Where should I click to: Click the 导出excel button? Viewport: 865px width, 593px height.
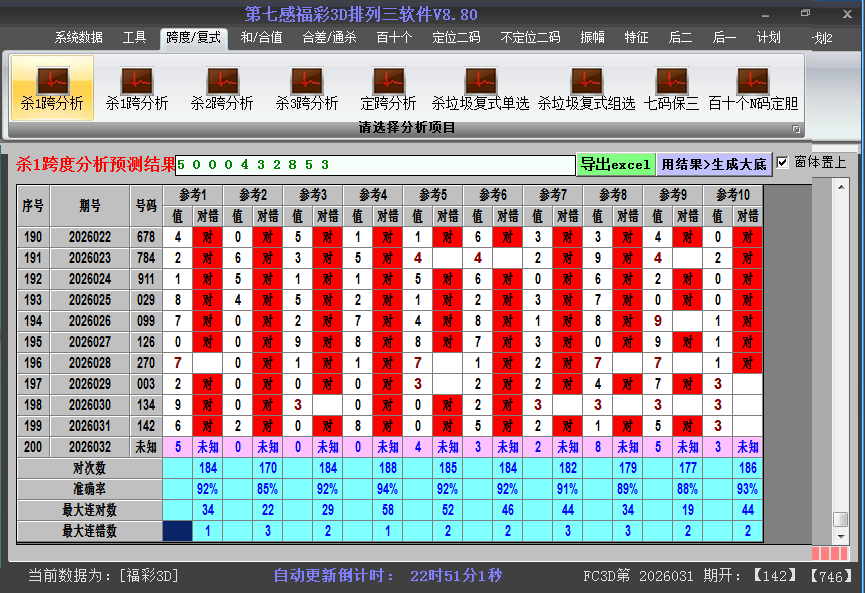click(x=616, y=164)
